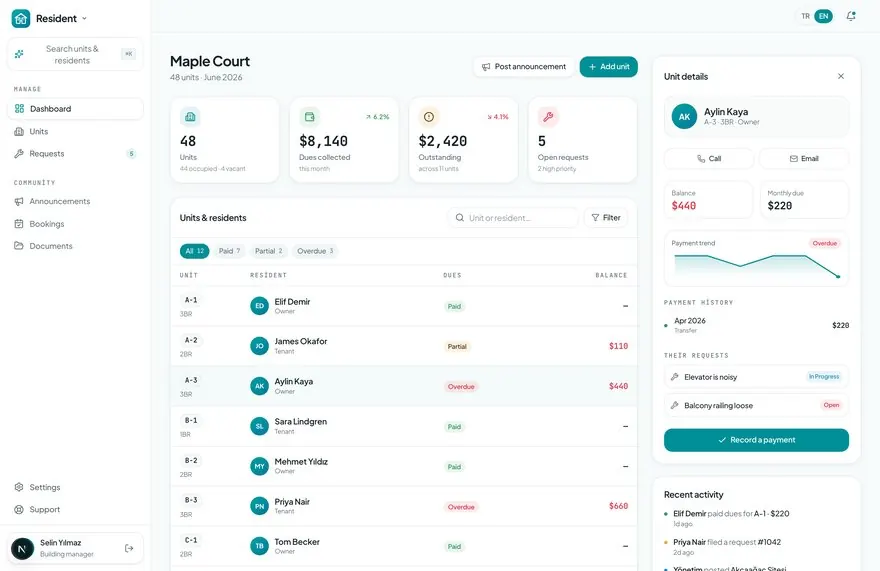Image resolution: width=880 pixels, height=571 pixels.
Task: Filter list by Overdue chip
Action: click(315, 251)
